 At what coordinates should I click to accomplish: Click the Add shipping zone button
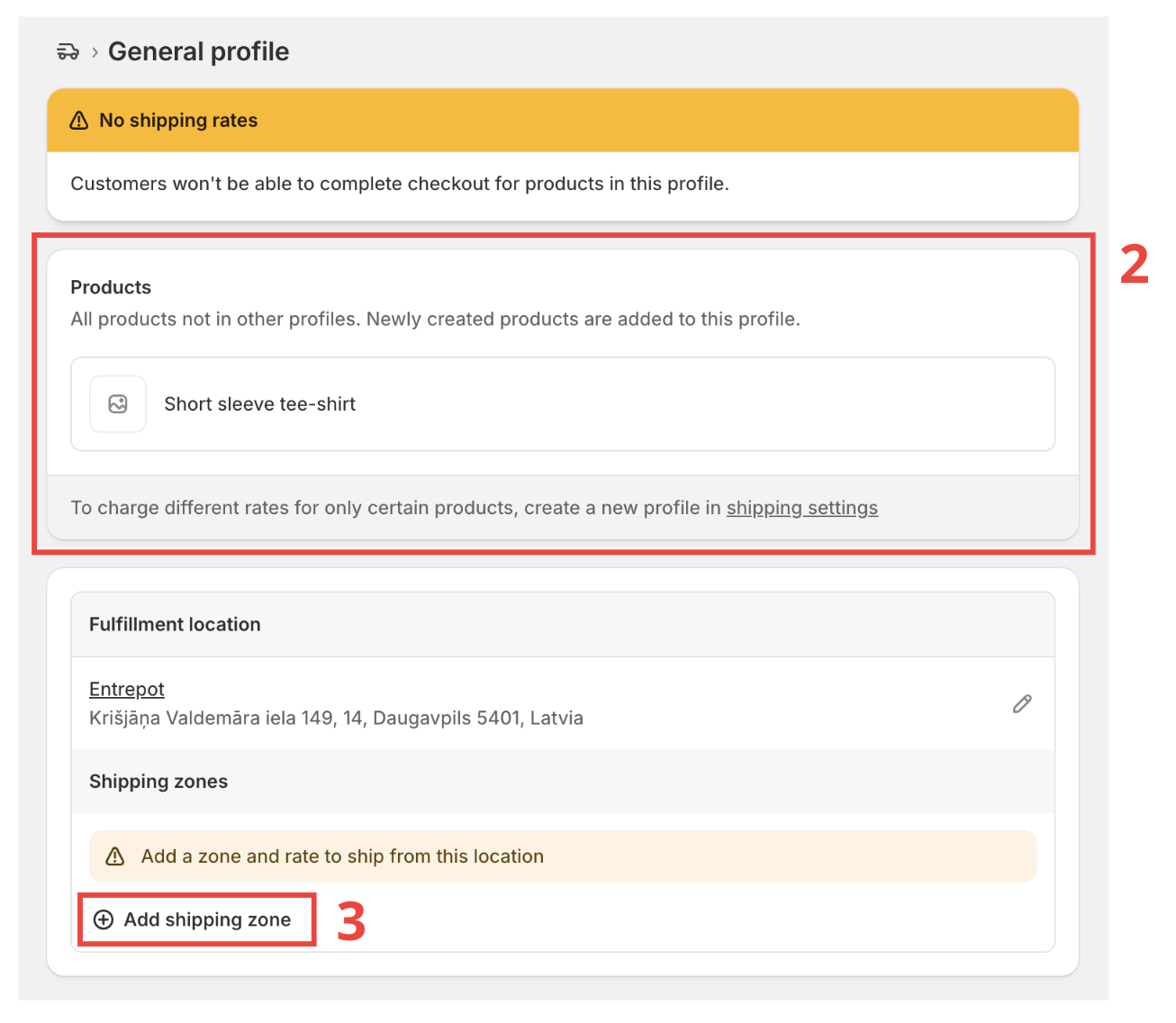(x=196, y=919)
